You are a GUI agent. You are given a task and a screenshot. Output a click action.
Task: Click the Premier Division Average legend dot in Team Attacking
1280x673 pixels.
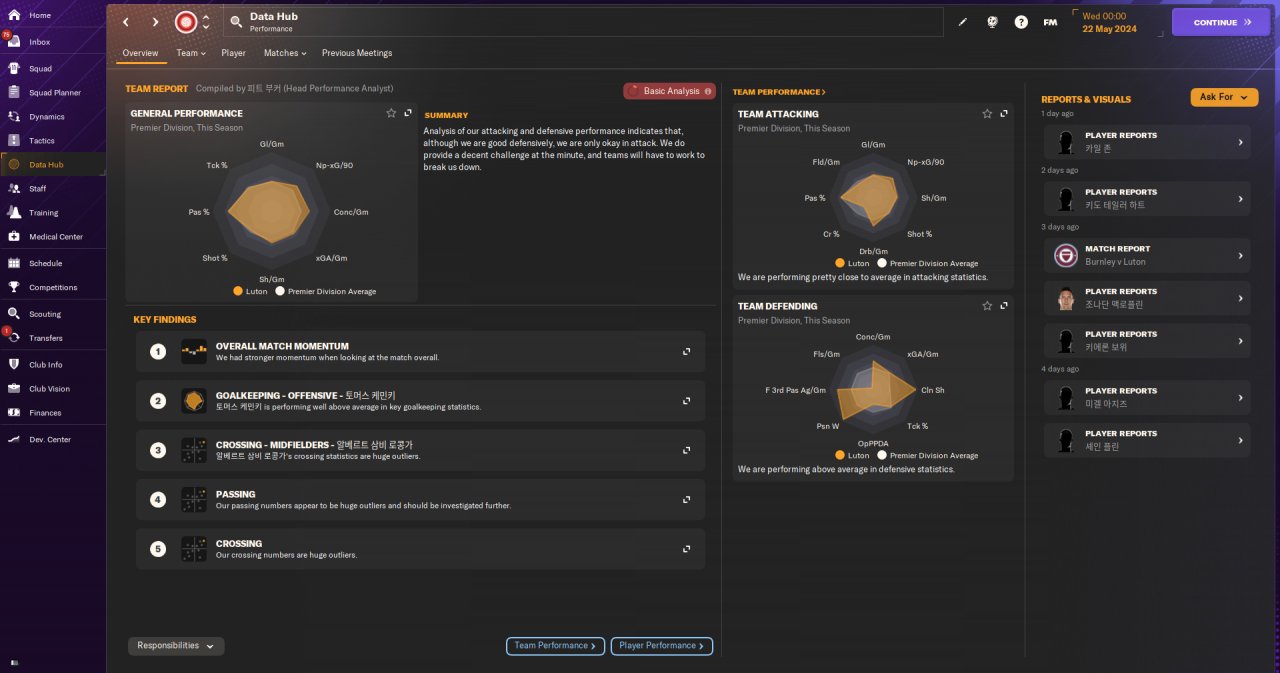click(x=882, y=263)
